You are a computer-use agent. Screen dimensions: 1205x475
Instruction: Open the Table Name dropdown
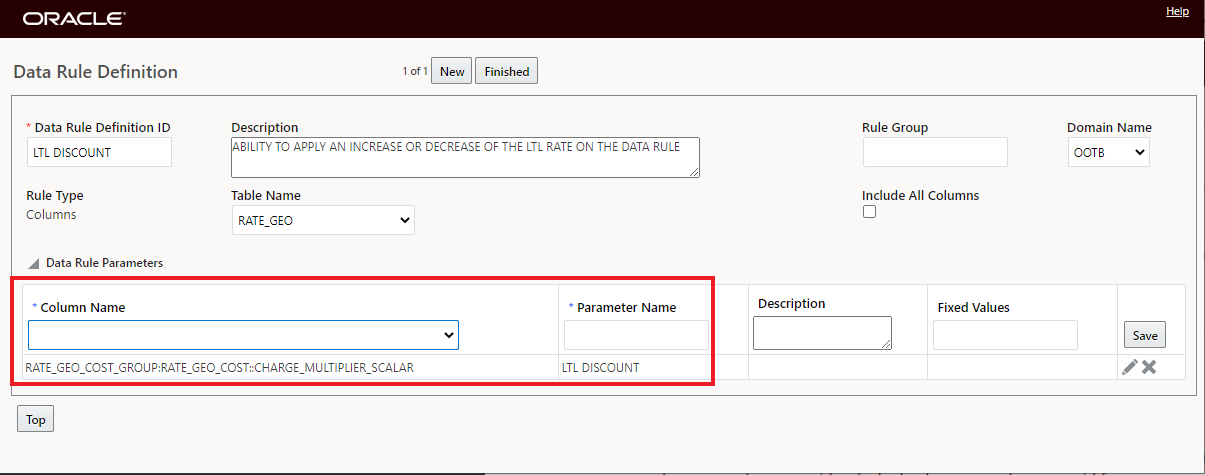point(322,220)
